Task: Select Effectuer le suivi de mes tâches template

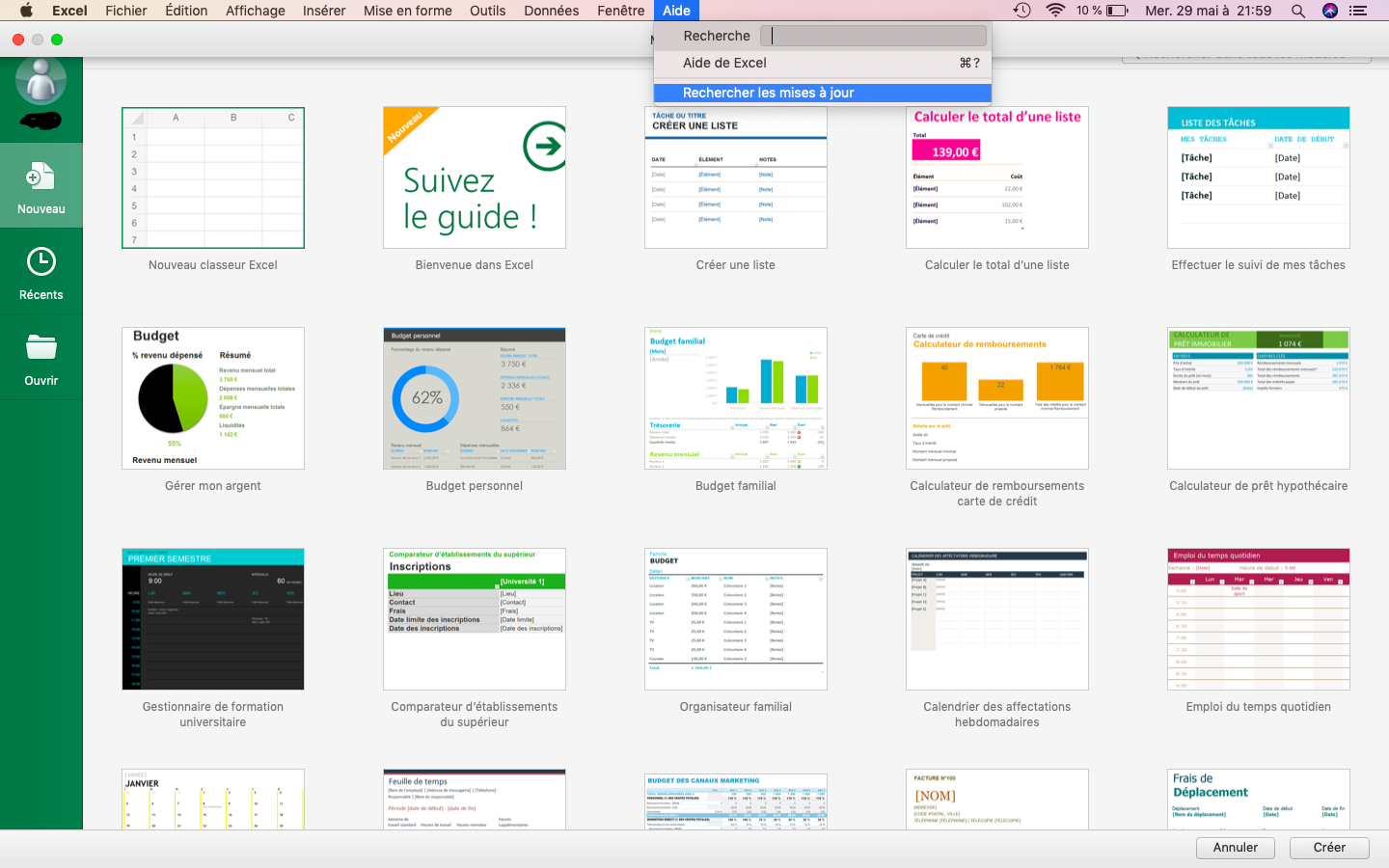Action: point(1259,177)
